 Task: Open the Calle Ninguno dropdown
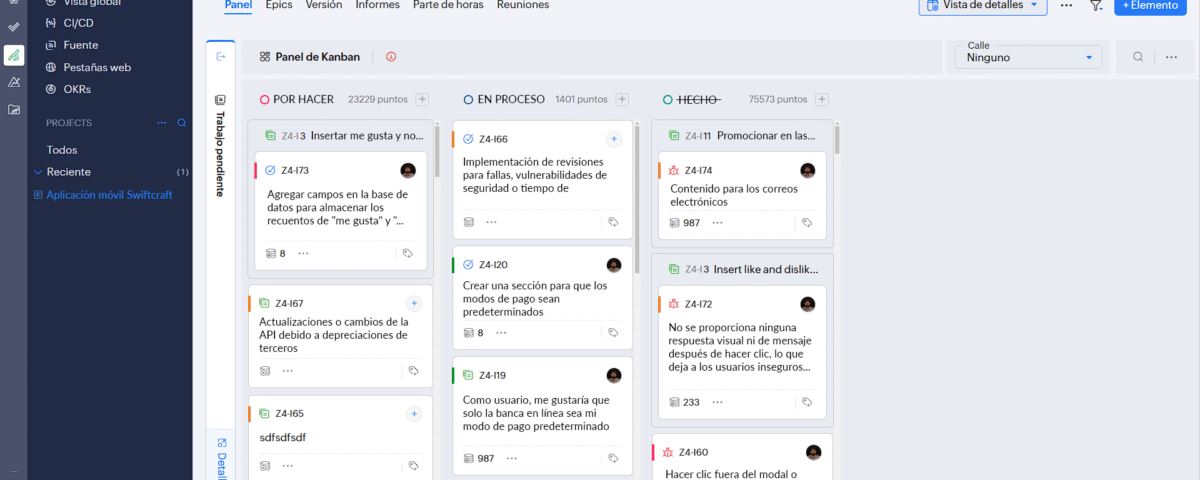coord(1029,58)
